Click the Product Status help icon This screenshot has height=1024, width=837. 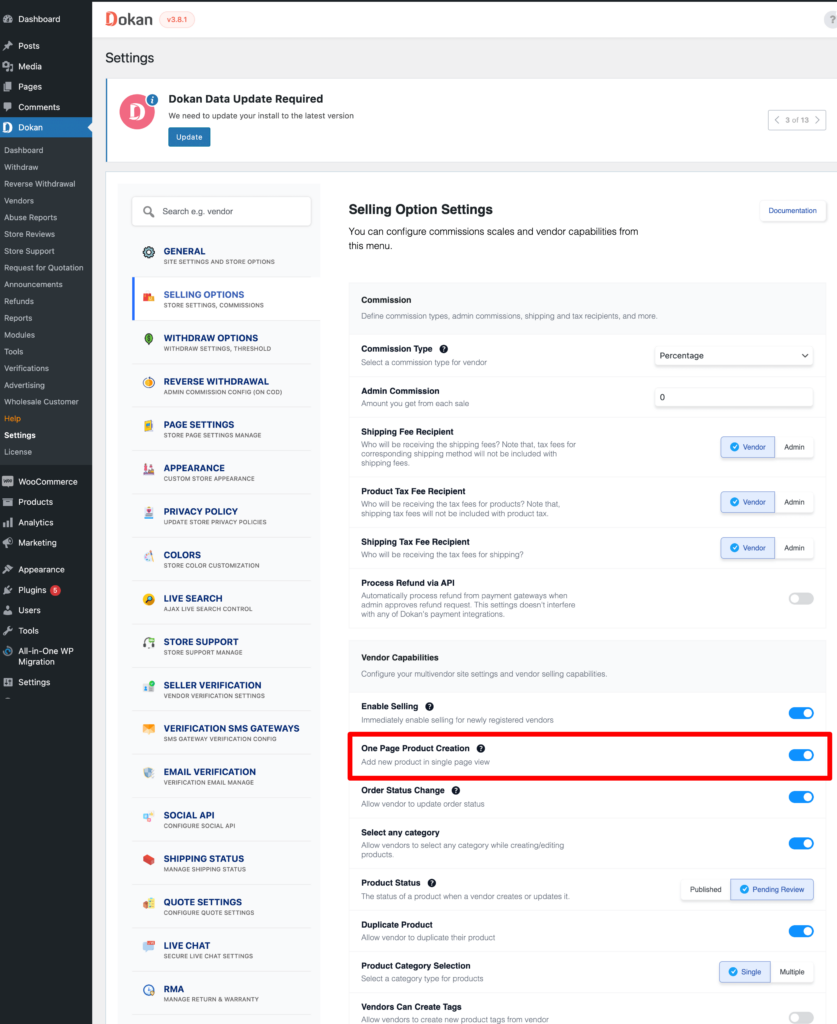[x=432, y=883]
